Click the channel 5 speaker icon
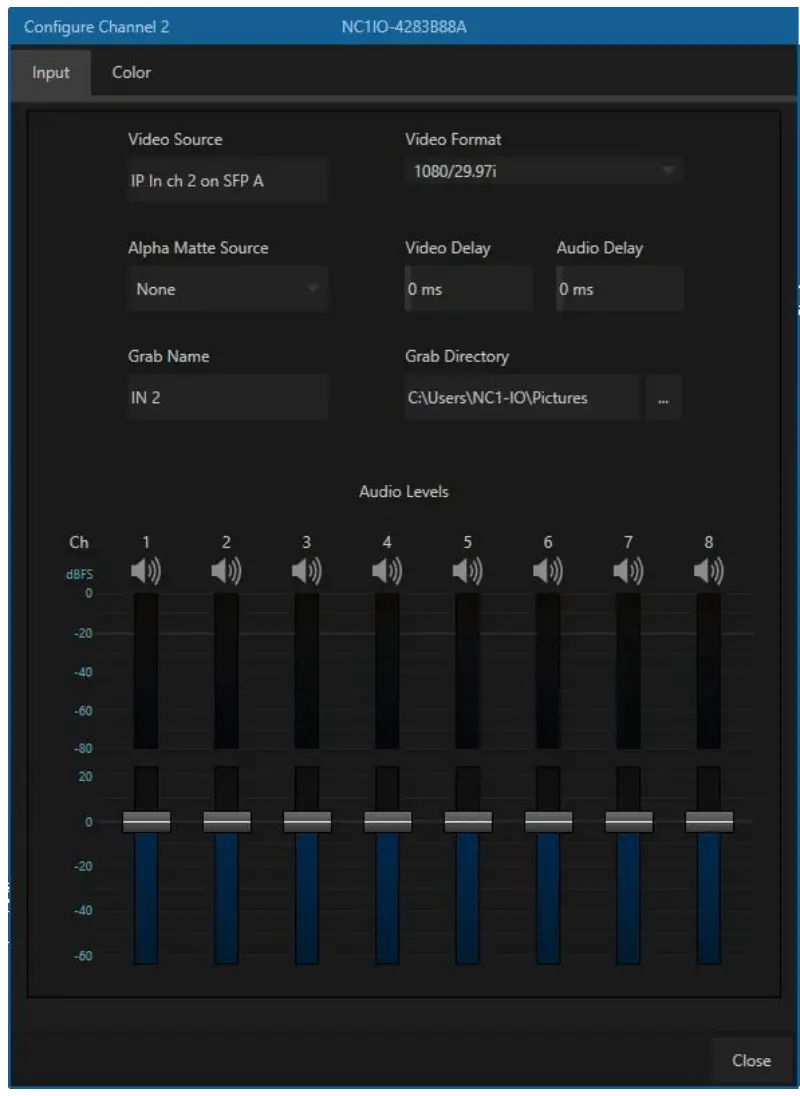The height and width of the screenshot is (1096, 800). pos(465,572)
